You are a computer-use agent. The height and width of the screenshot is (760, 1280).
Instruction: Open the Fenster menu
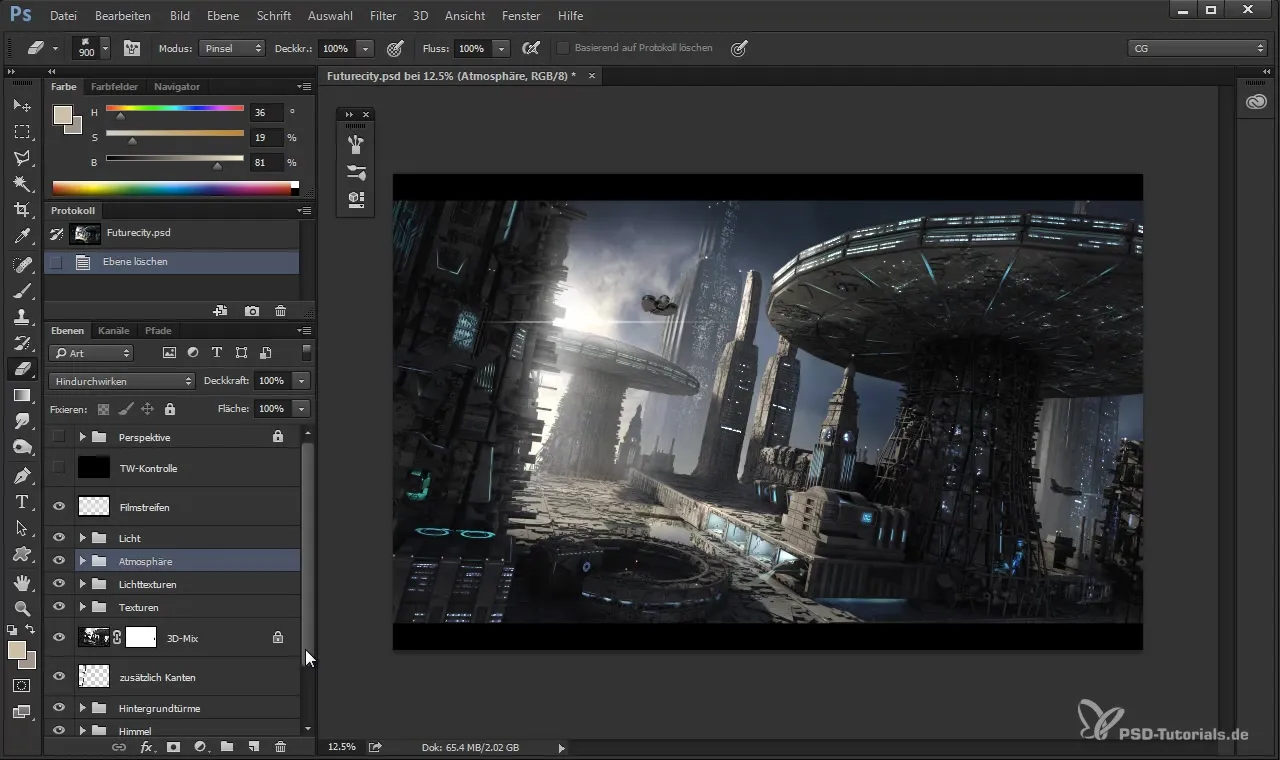(521, 16)
